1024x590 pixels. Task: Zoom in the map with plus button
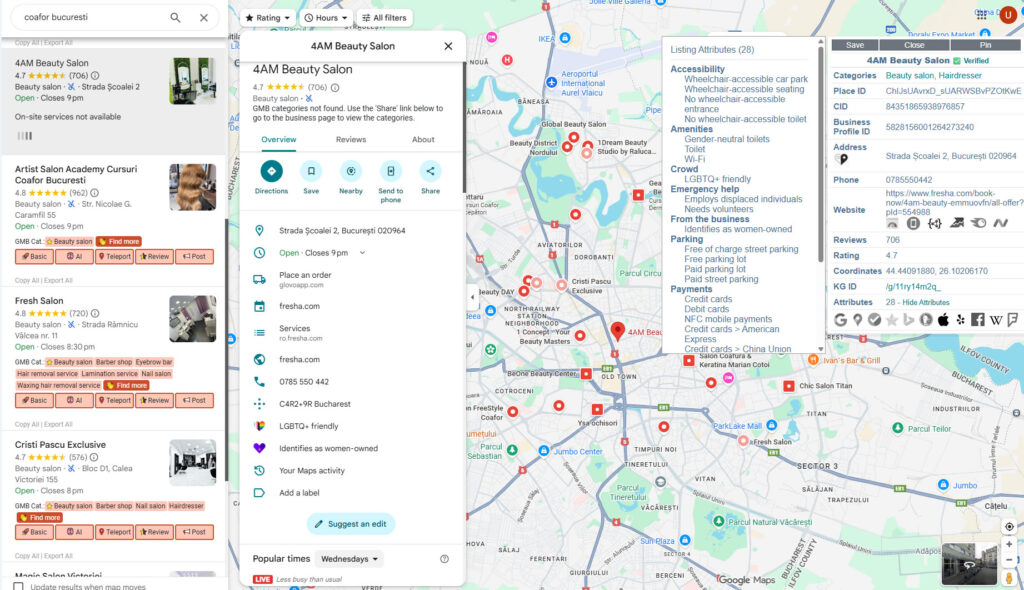coord(1009,544)
